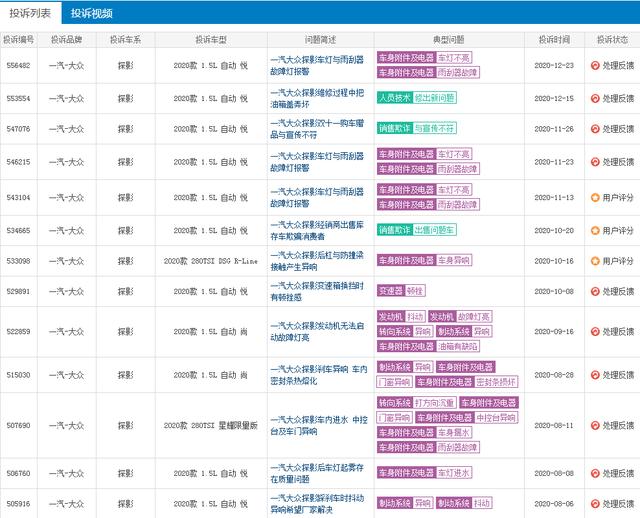Viewport: 640px width, 518px height.
Task: Click 发动机 故障灯亮 tag
Action: pyautogui.click(x=460, y=316)
